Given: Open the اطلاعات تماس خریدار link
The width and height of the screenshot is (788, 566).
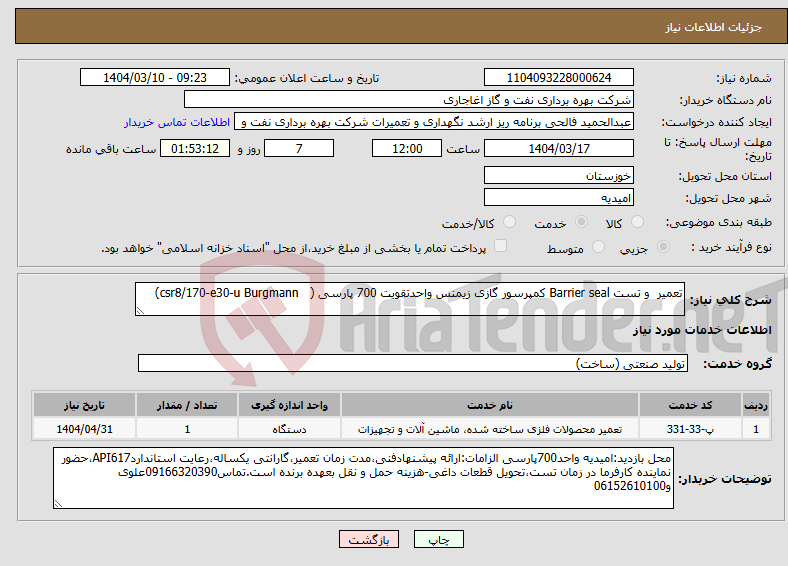Looking at the screenshot, I should tap(177, 122).
